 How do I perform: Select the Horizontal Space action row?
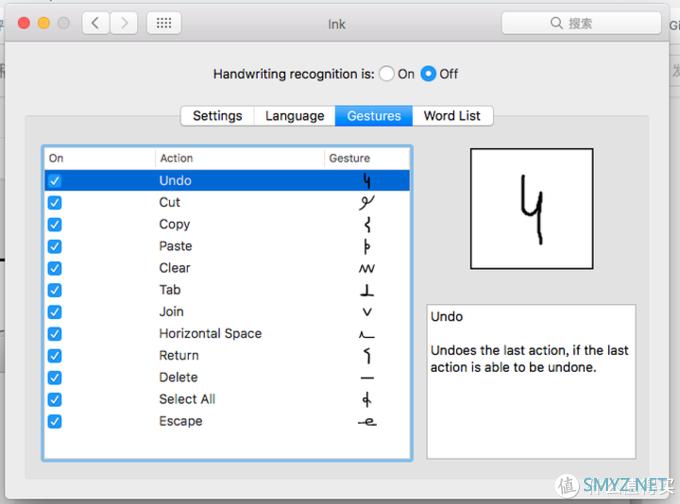point(227,334)
